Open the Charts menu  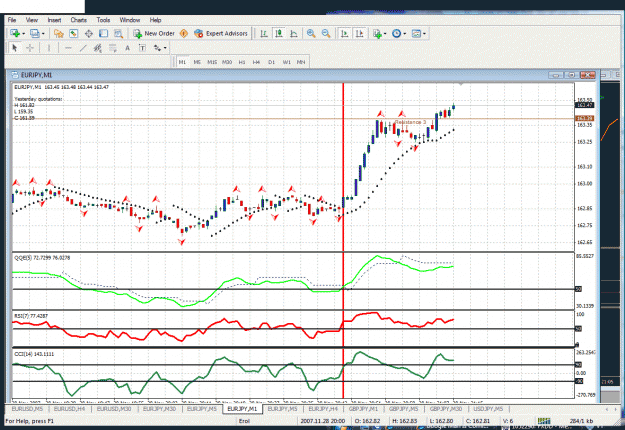(79, 20)
